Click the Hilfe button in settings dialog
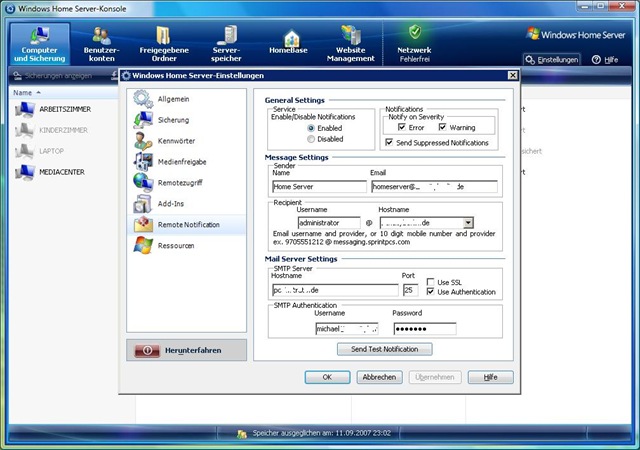This screenshot has width=640, height=450. point(491,377)
